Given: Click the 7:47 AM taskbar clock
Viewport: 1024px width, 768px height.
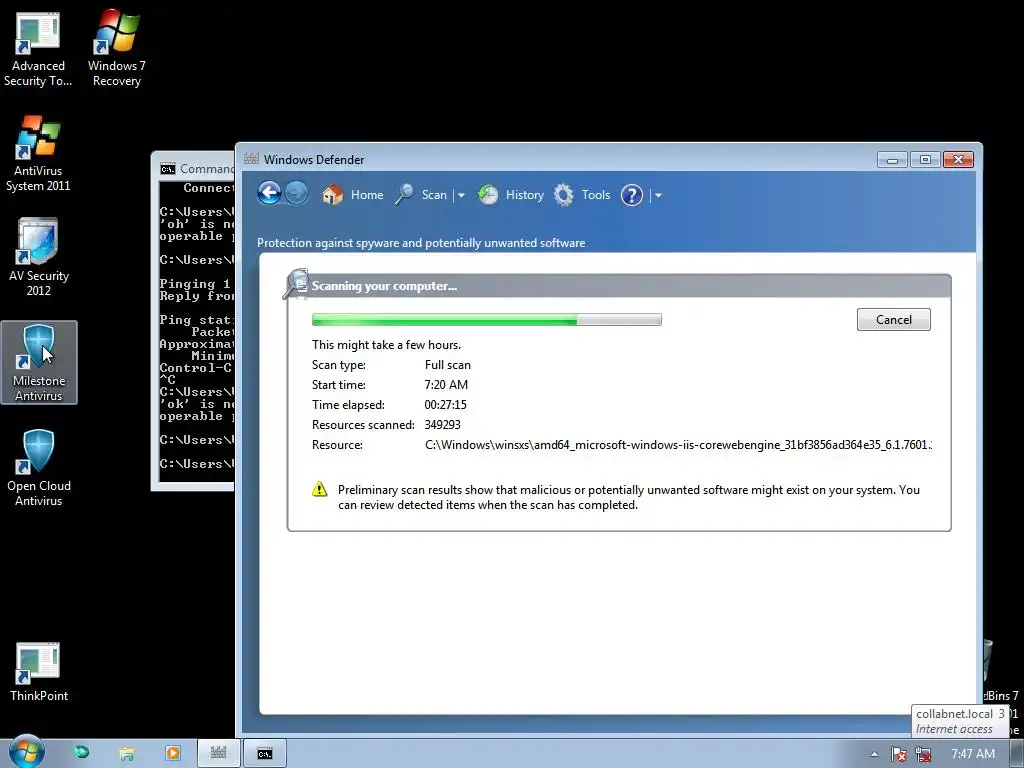Looking at the screenshot, I should pyautogui.click(x=973, y=754).
